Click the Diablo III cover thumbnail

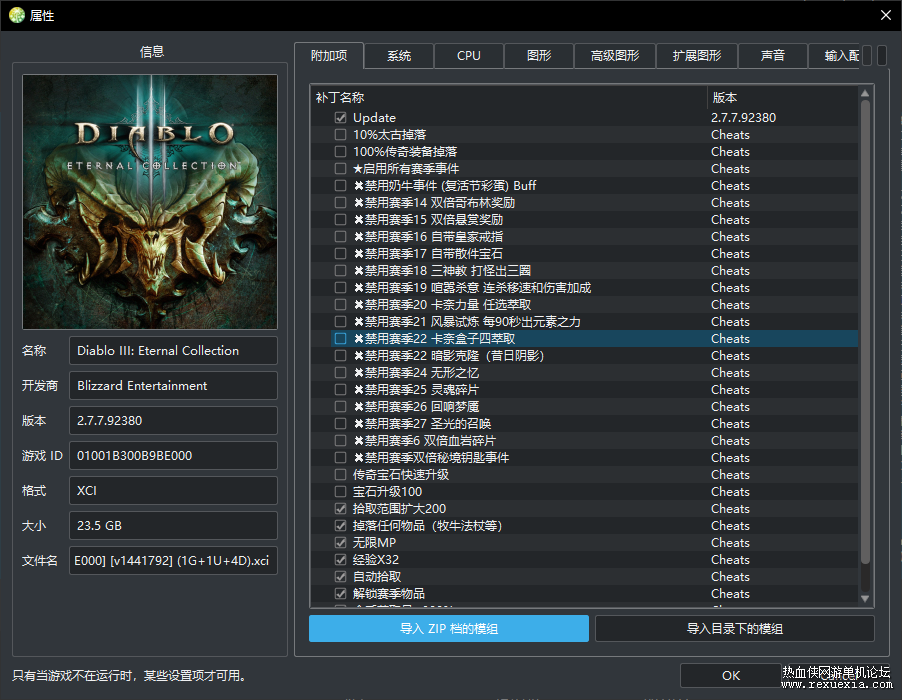click(150, 202)
